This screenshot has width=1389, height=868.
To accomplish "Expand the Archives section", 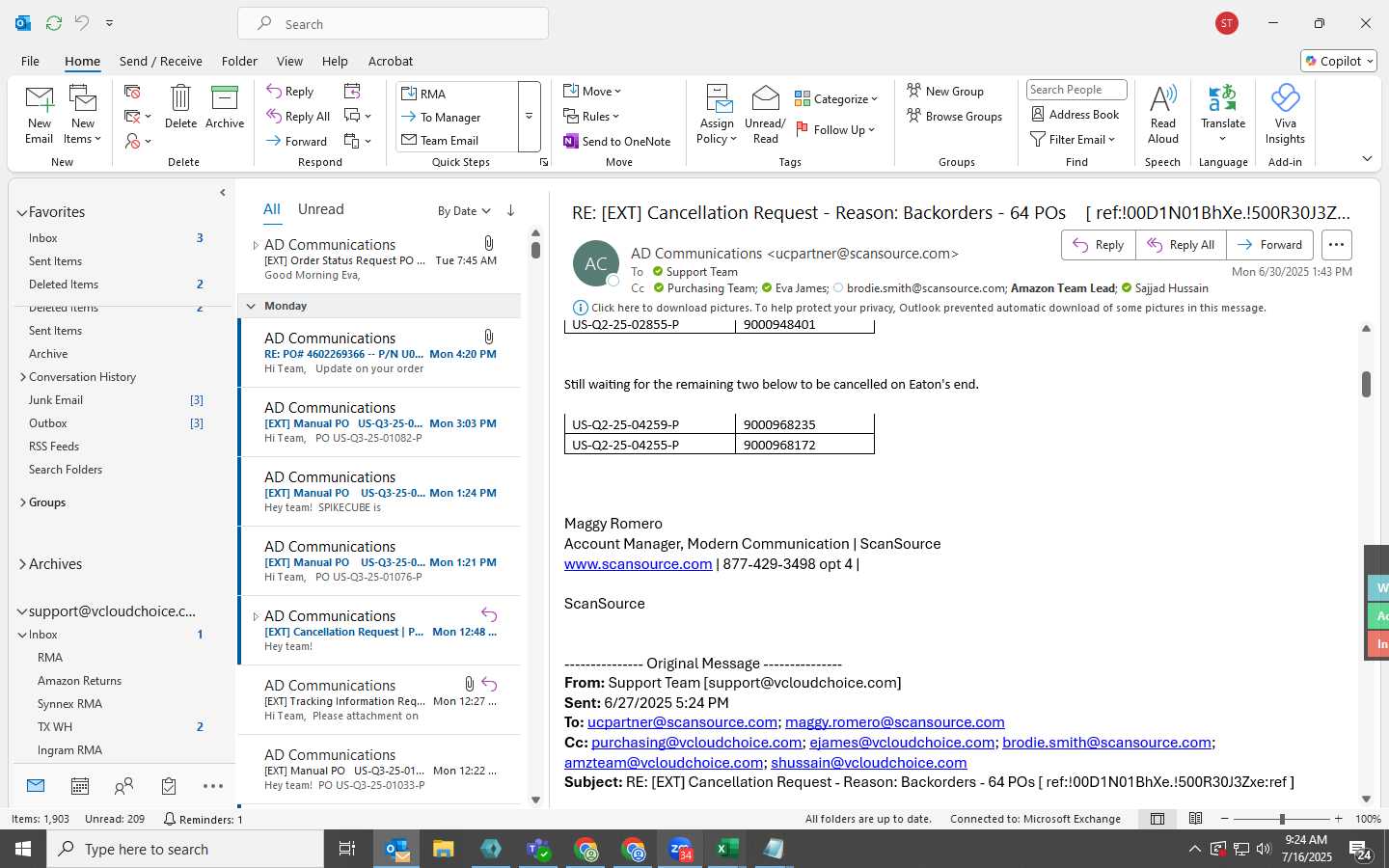I will click(22, 564).
